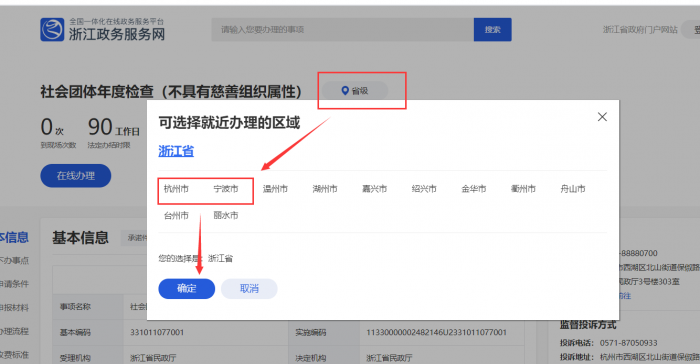
Task: Confirm selection with 确定 button
Action: (187, 289)
